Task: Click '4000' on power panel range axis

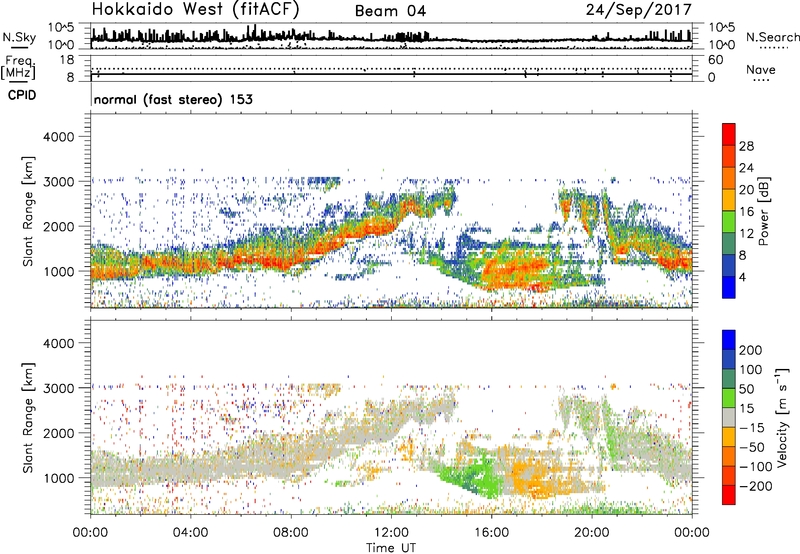Action: tap(59, 137)
